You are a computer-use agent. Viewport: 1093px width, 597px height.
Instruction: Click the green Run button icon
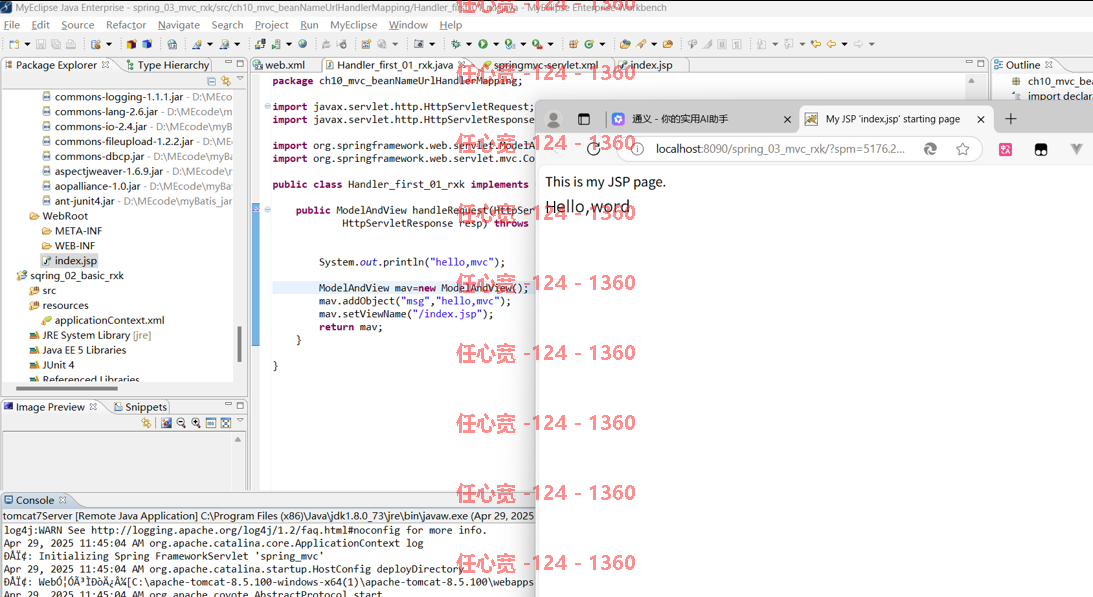pyautogui.click(x=482, y=44)
